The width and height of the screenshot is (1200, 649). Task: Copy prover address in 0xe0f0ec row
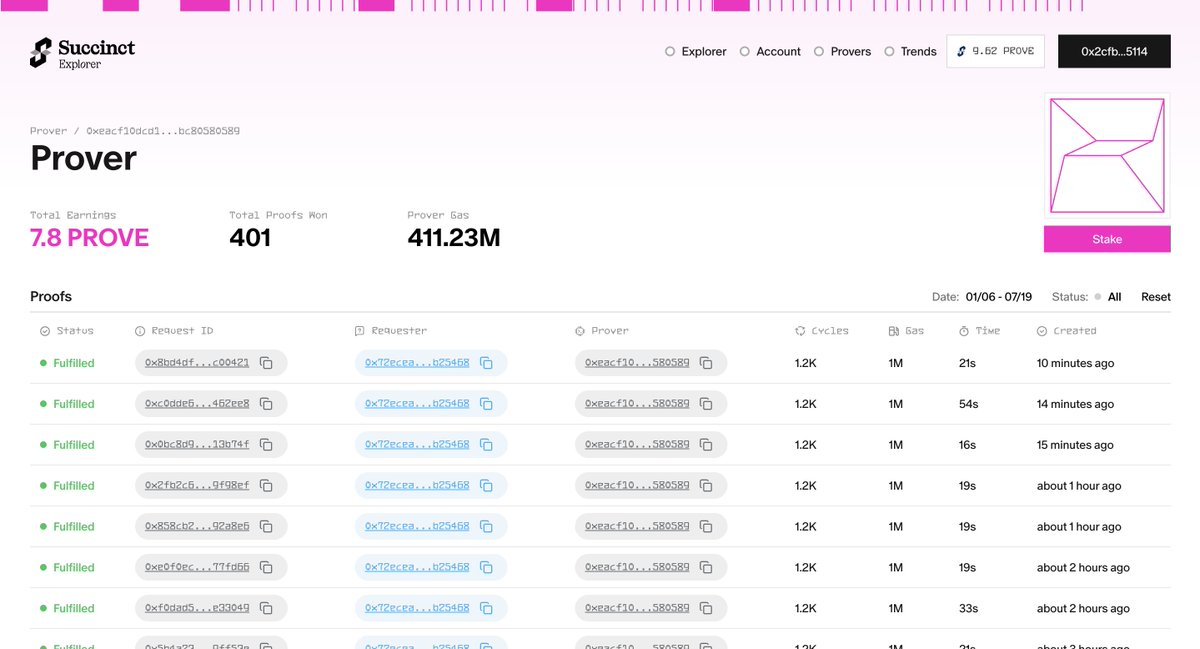[x=706, y=567]
